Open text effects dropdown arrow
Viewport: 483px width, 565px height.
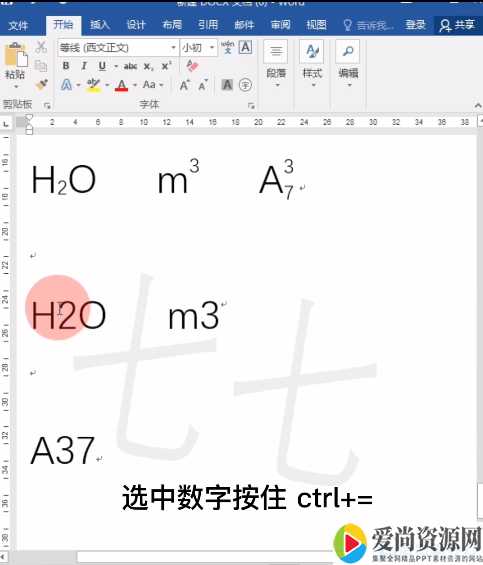tap(79, 85)
